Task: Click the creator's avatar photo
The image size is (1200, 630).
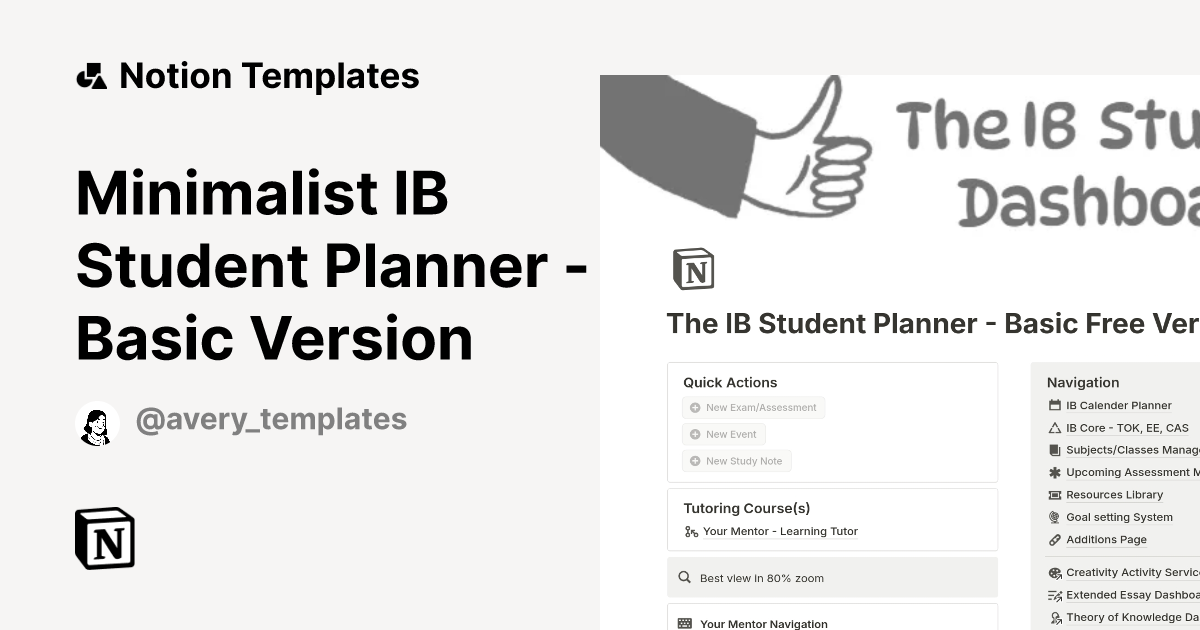Action: coord(97,422)
